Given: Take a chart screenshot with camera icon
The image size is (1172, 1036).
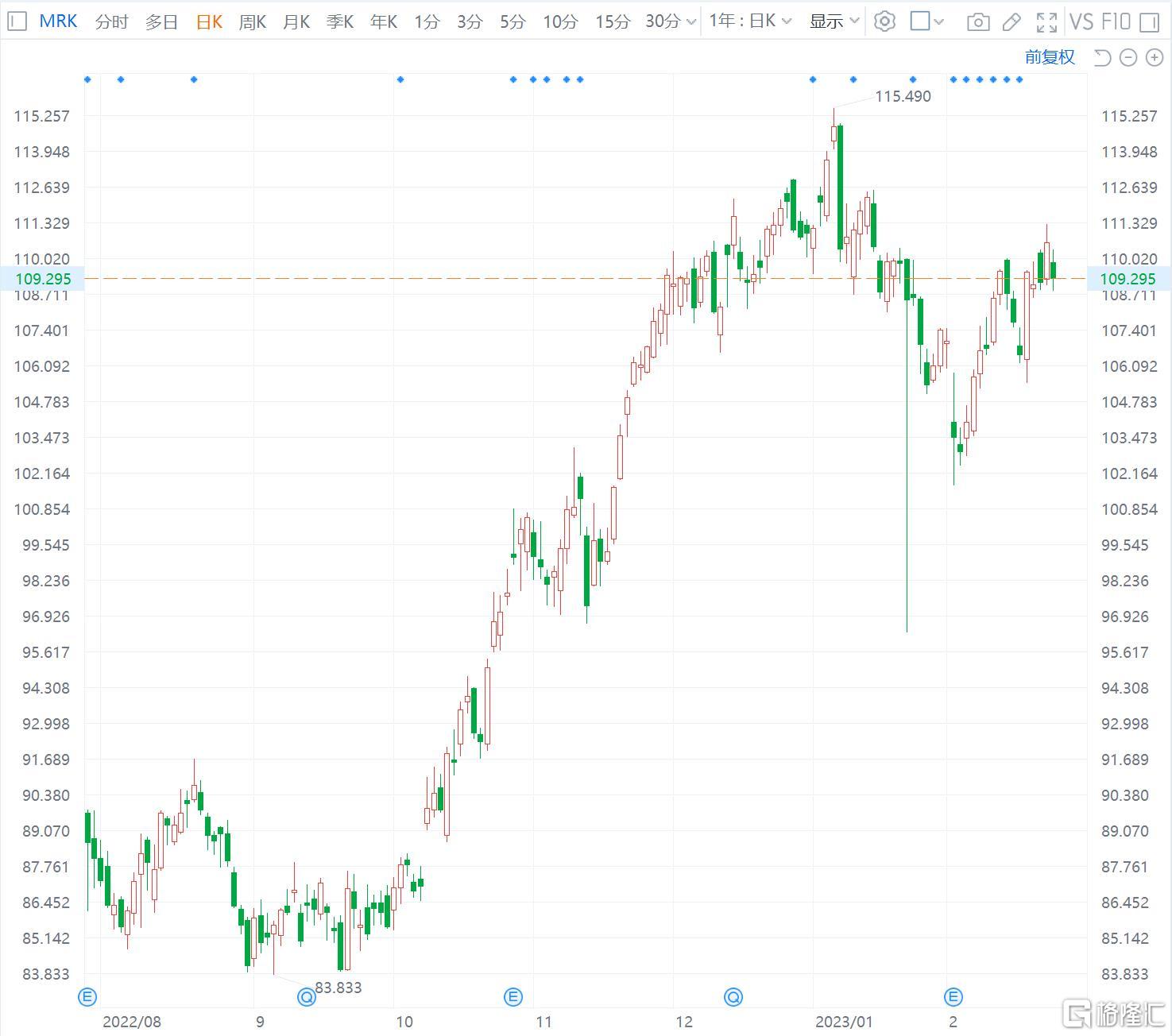Looking at the screenshot, I should pyautogui.click(x=978, y=21).
